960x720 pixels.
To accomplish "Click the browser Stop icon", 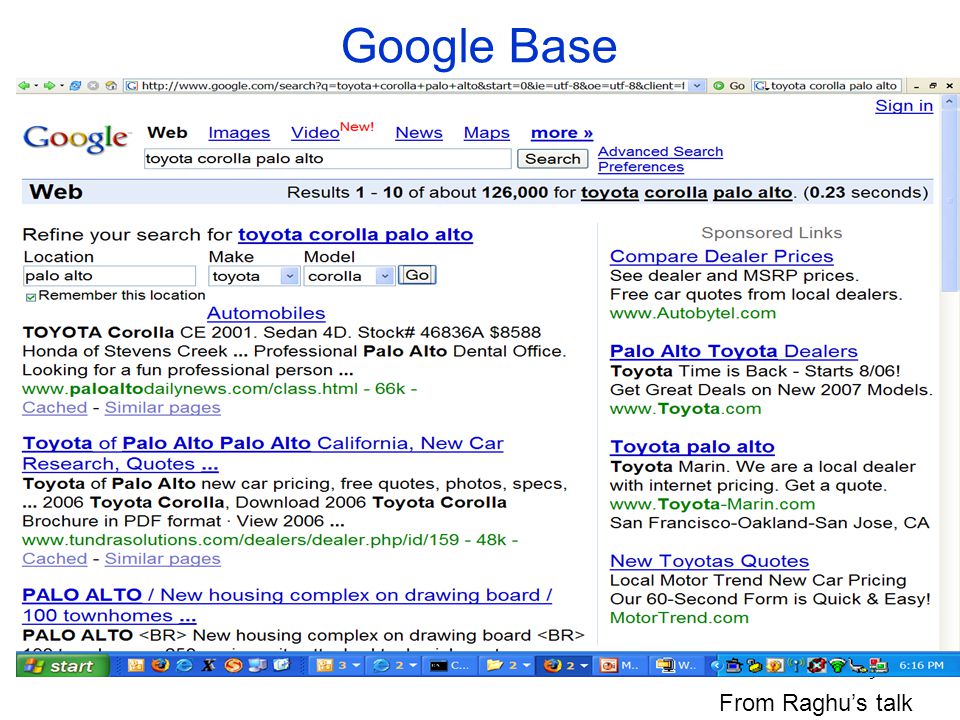I will click(93, 86).
